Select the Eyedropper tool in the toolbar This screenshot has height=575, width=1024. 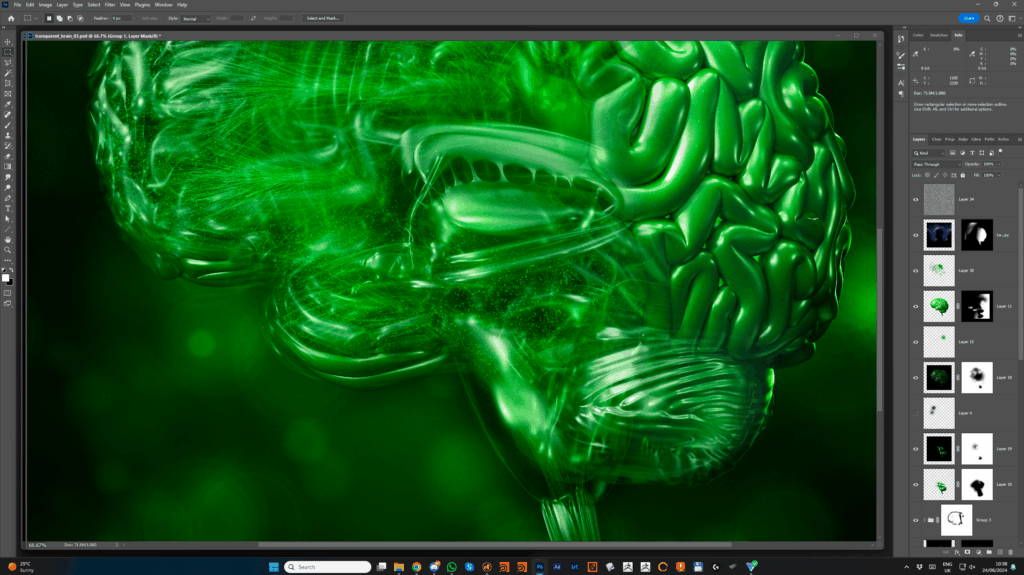[x=7, y=104]
